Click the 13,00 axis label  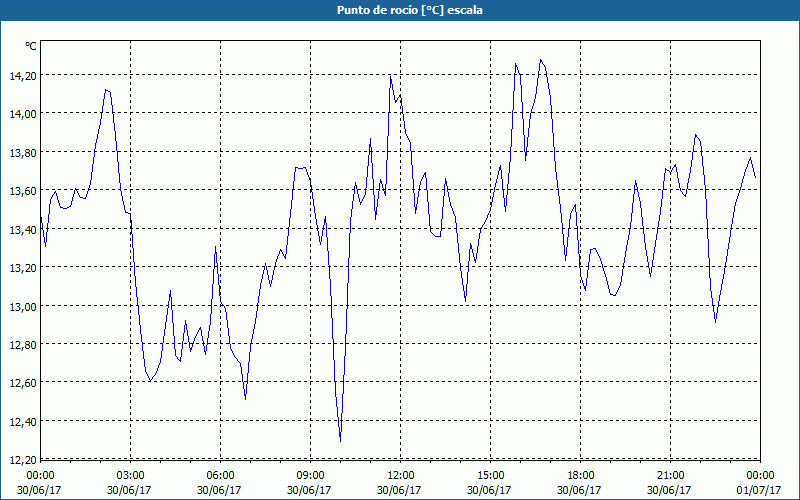point(23,307)
